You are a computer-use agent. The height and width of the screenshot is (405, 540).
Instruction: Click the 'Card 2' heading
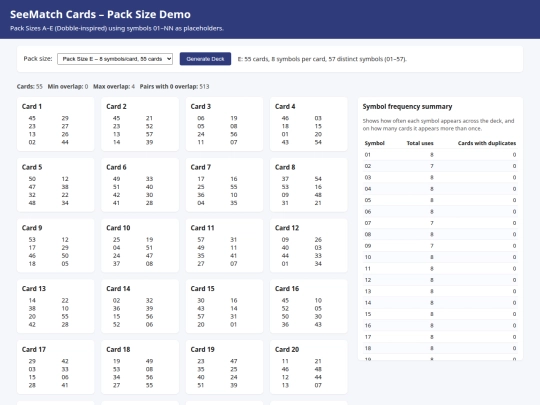tap(116, 106)
